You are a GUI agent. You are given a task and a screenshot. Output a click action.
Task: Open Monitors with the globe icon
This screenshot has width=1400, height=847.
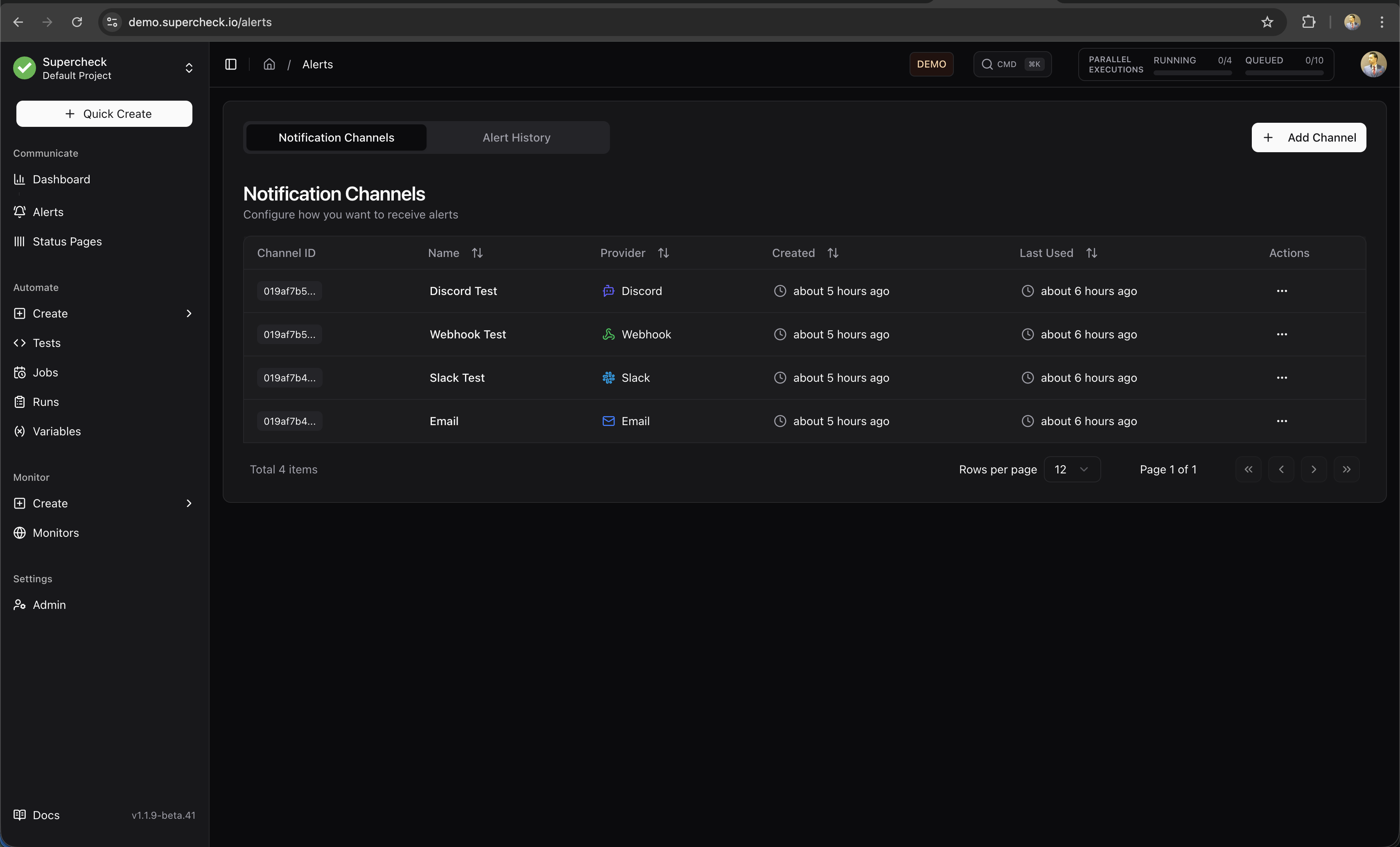pos(56,533)
